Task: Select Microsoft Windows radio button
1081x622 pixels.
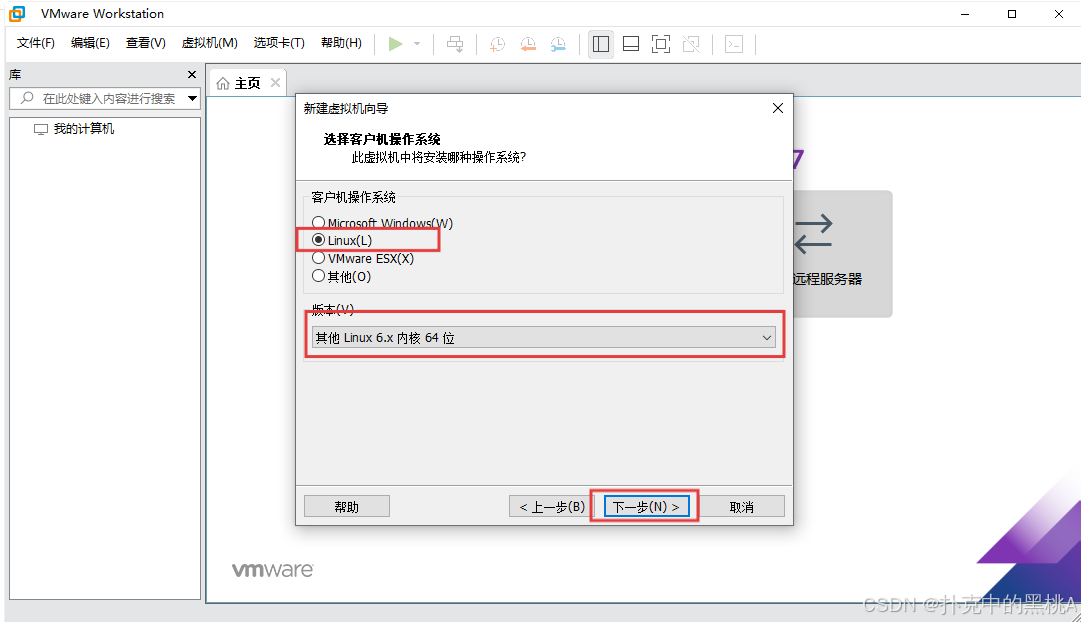Action: [318, 223]
